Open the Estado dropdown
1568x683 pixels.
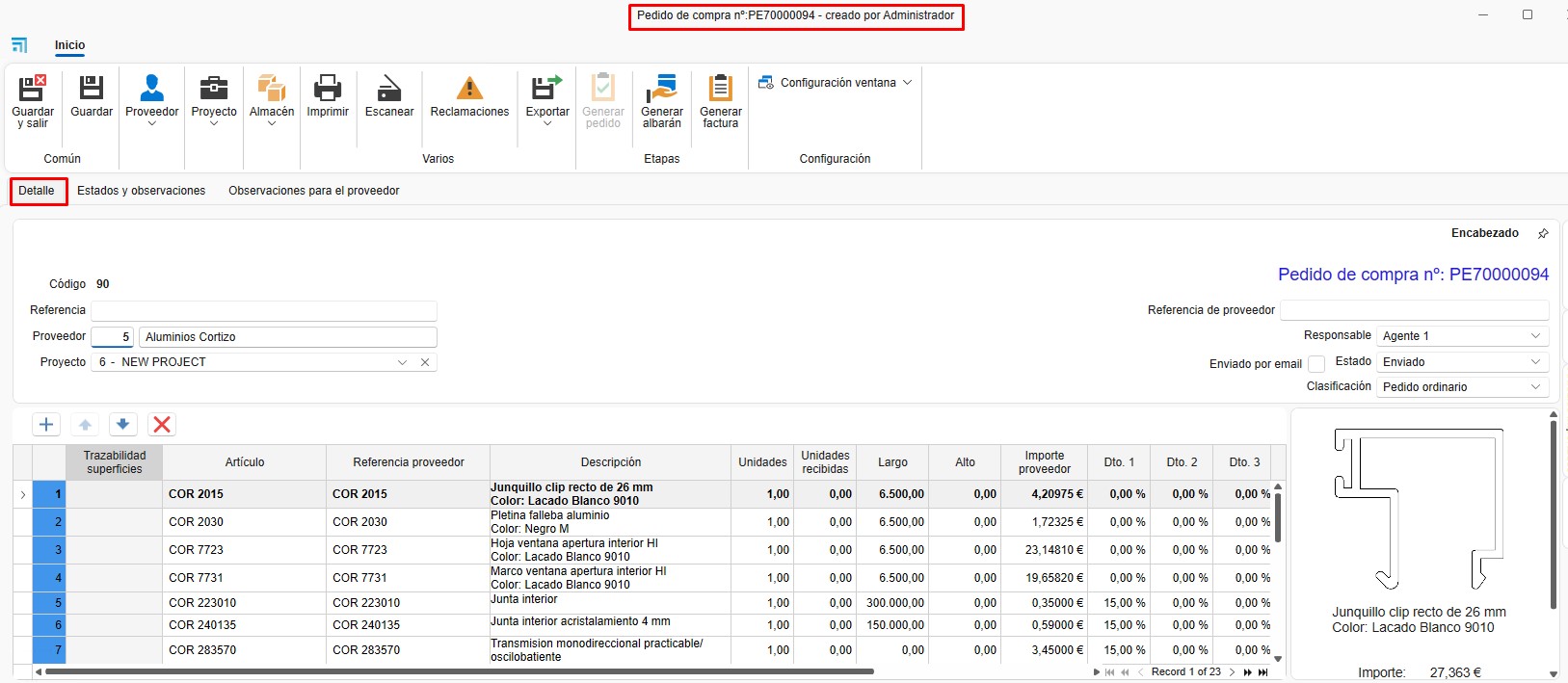click(1536, 362)
